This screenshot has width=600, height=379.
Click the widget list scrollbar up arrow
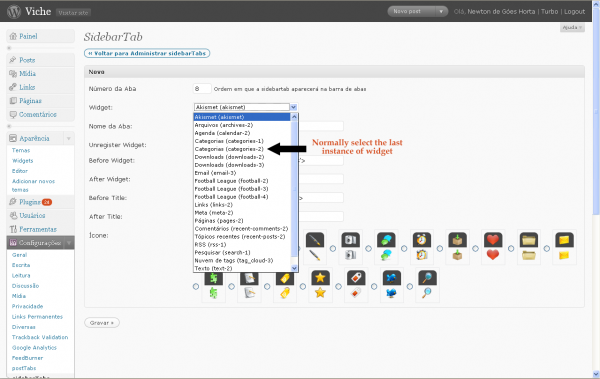coord(294,117)
